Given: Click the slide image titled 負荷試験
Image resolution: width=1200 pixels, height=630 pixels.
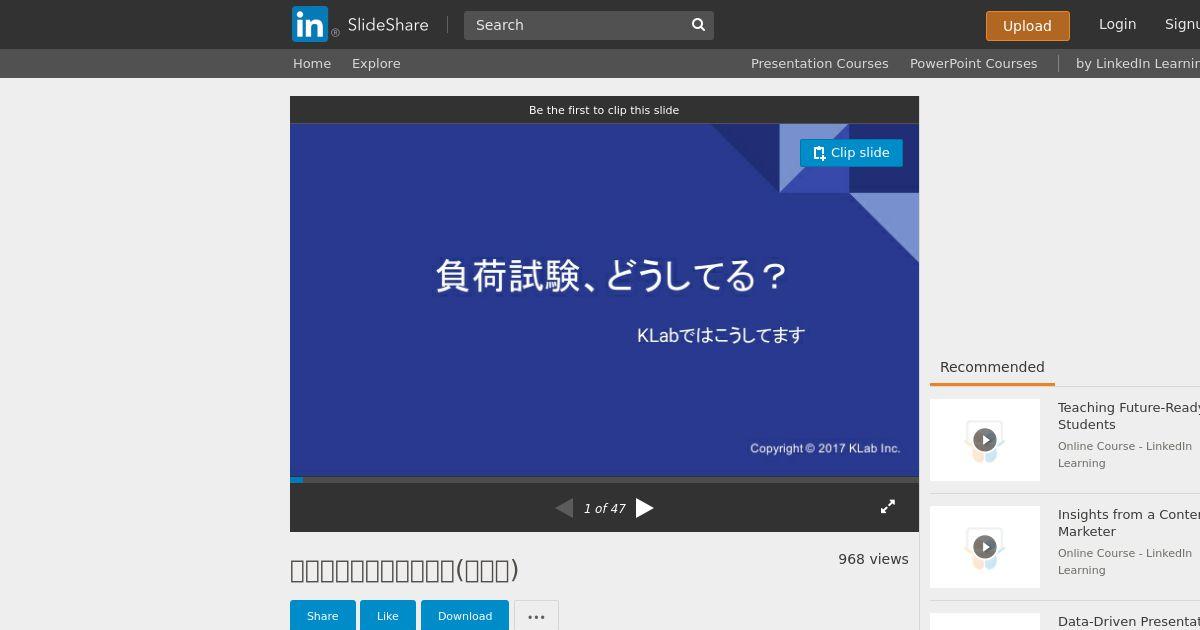Looking at the screenshot, I should click(604, 300).
